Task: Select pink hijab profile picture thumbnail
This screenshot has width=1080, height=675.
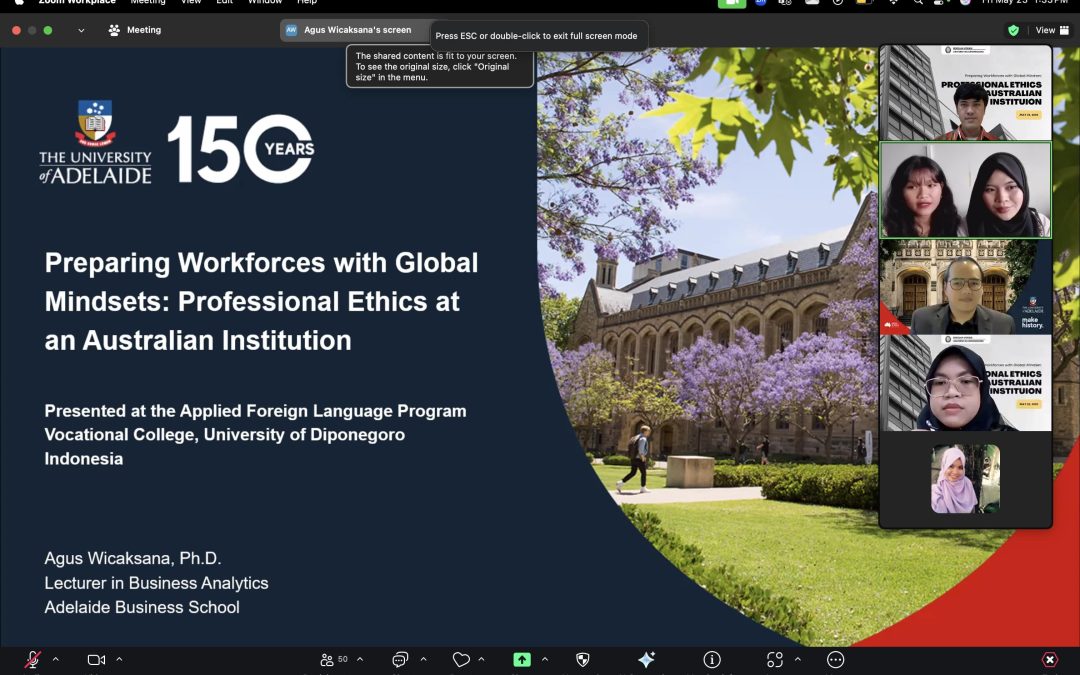Action: tap(966, 479)
